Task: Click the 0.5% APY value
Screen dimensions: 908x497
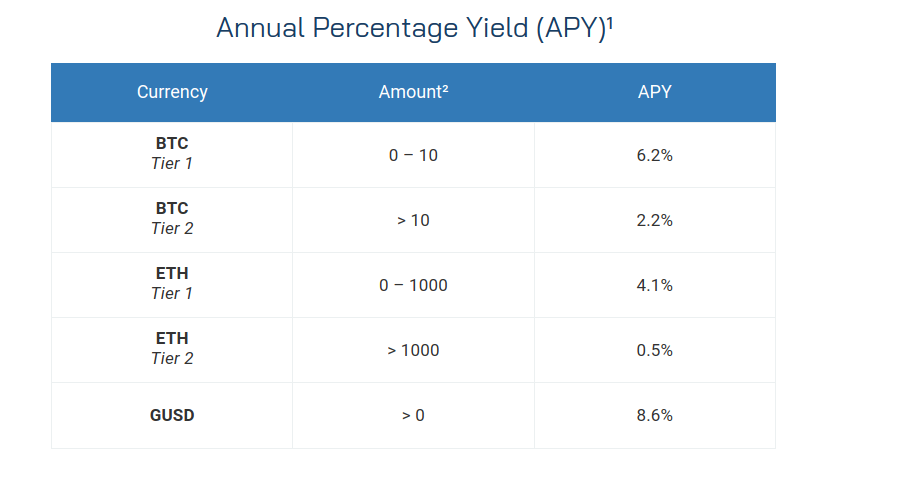Action: click(655, 350)
